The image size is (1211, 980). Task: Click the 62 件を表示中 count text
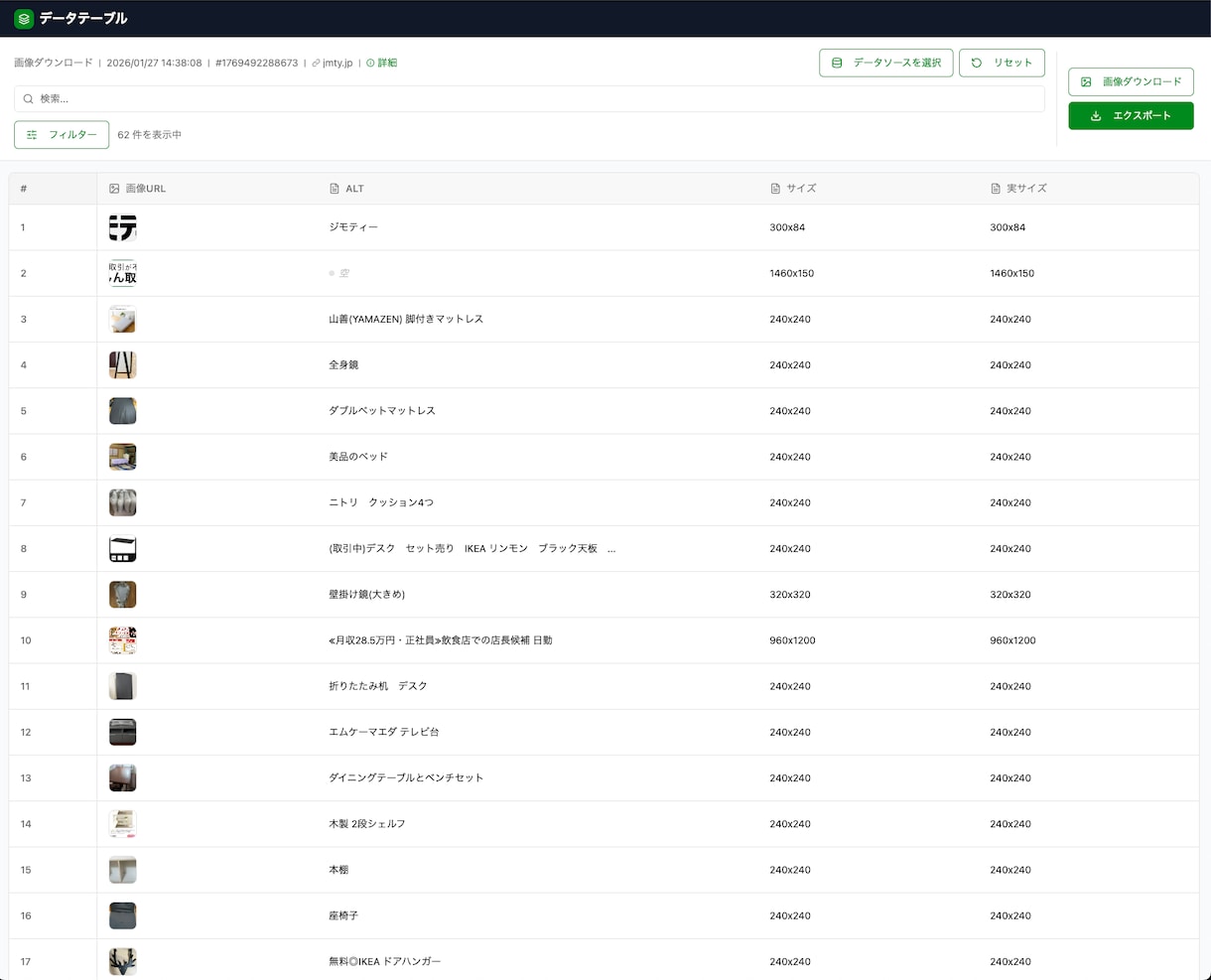(x=150, y=134)
